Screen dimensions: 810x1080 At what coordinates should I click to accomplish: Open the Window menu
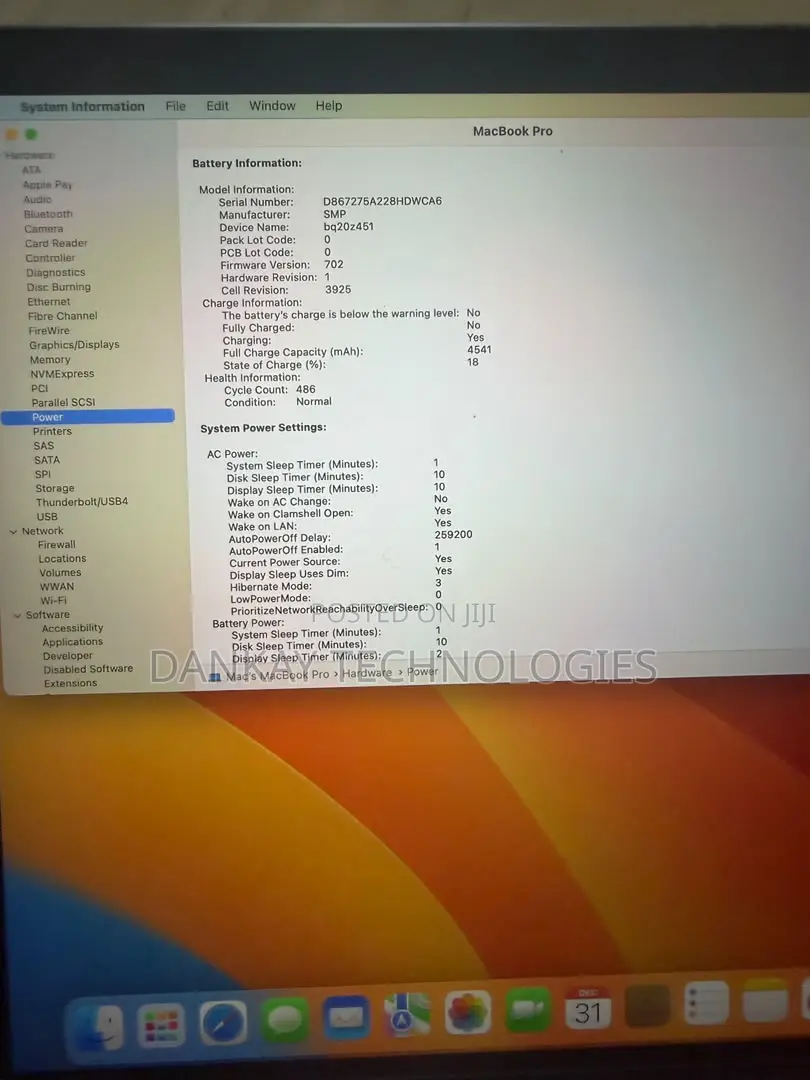tap(272, 105)
